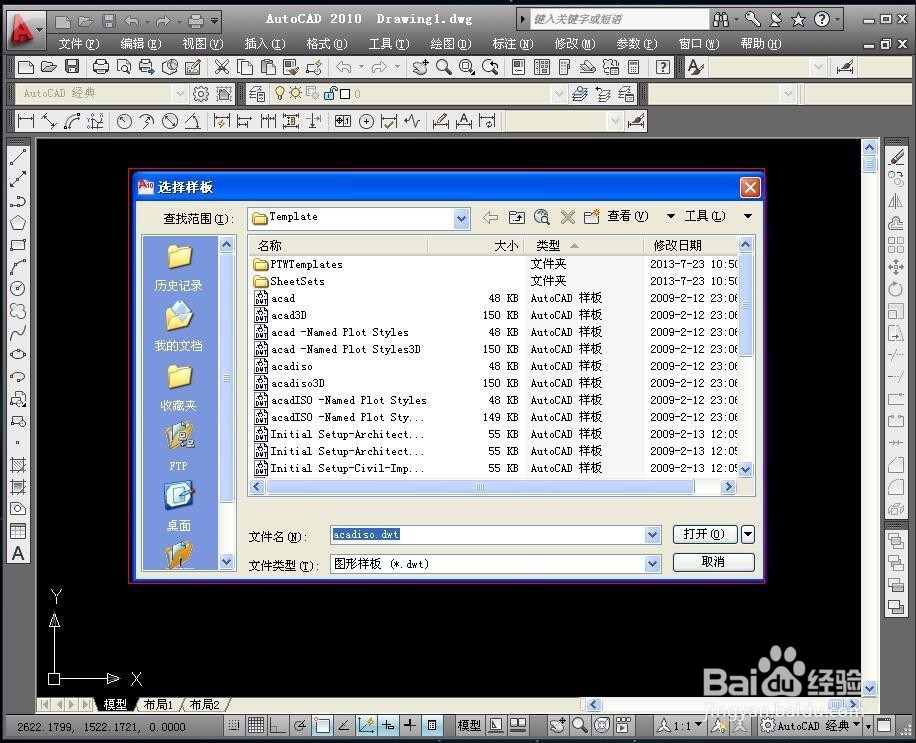Click Back arrow icon in template dialog
Screen dimensions: 916x743
pos(491,217)
